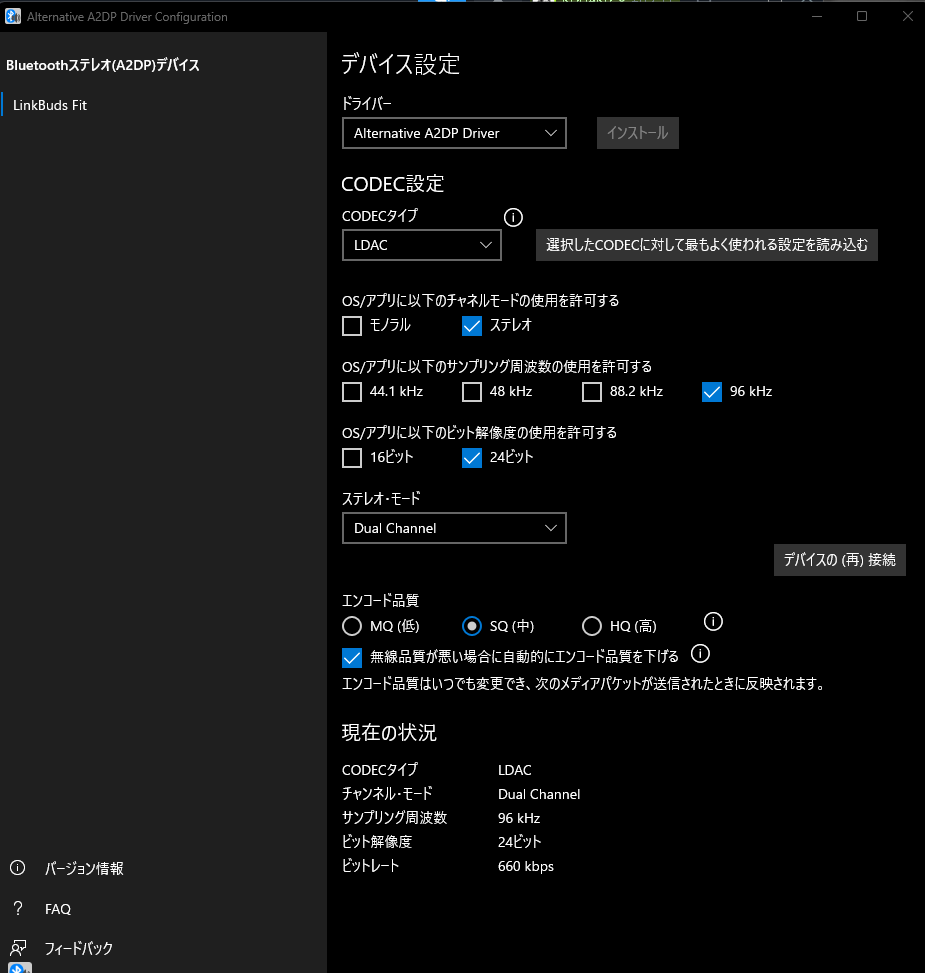Click info icon next to auto-lower quality checkbox
Viewport: 925px width, 973px height.
coord(700,653)
